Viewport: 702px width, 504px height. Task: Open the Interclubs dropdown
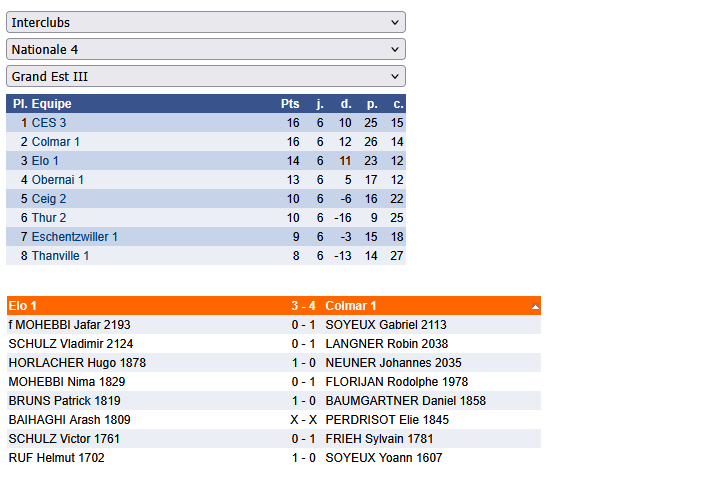point(206,22)
